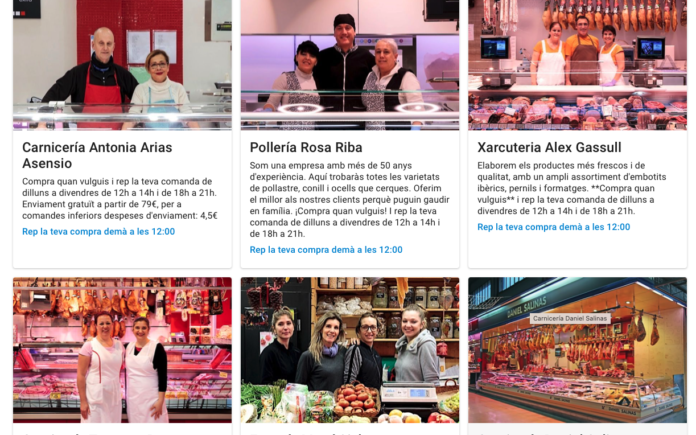Open photo of two butchers in white aprons
Image resolution: width=696 pixels, height=435 pixels.
click(122, 350)
